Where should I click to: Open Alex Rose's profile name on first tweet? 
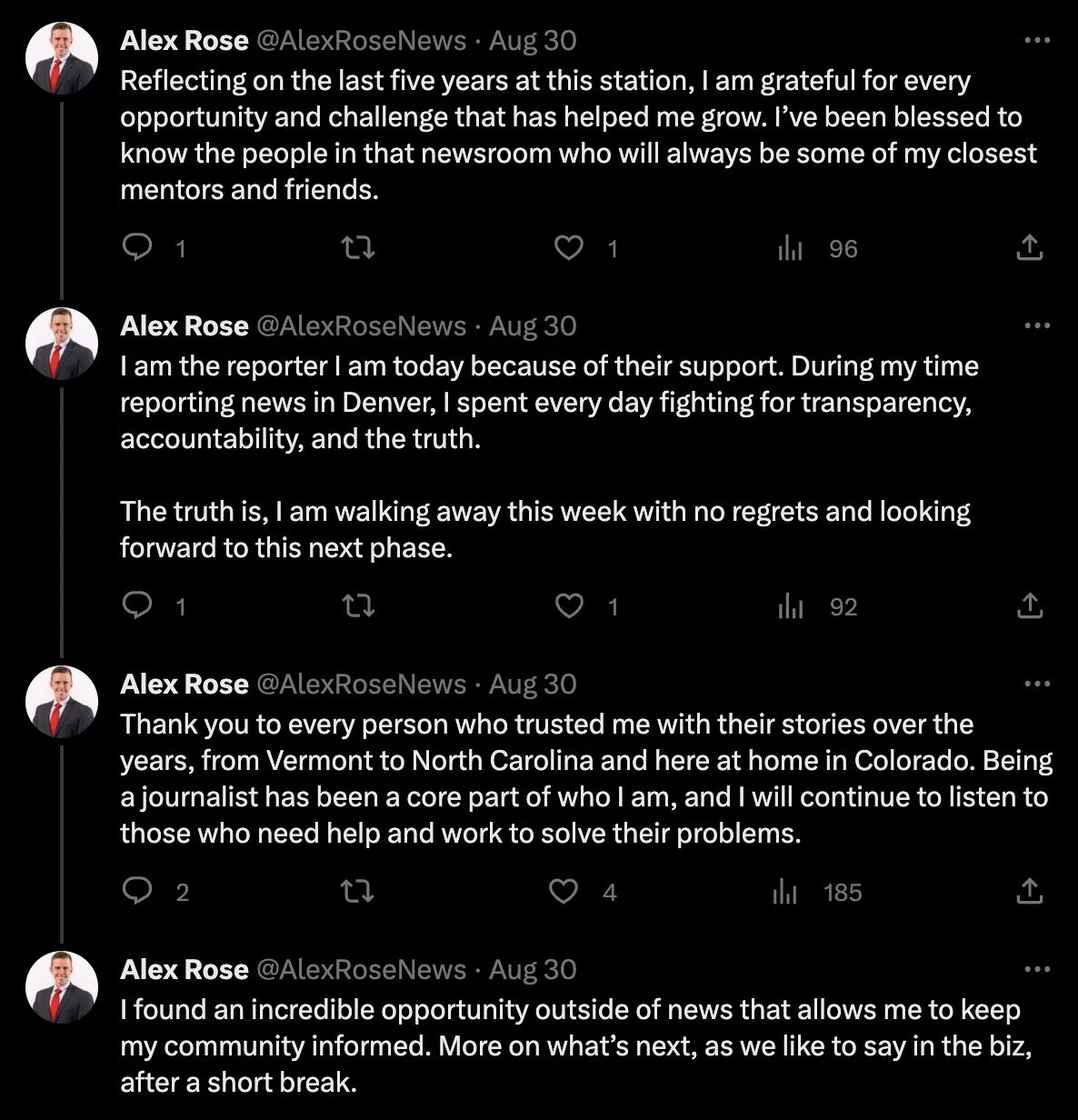click(185, 40)
